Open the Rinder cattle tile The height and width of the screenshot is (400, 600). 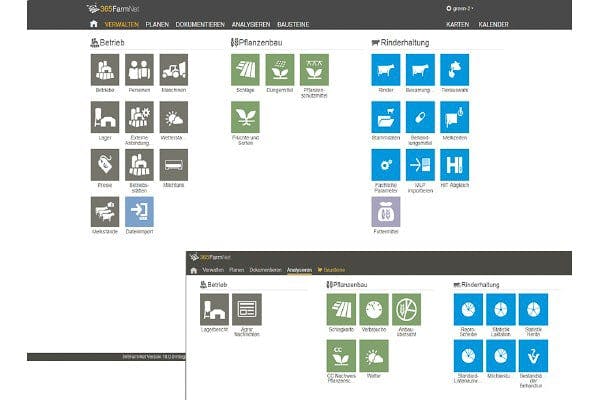click(x=386, y=70)
